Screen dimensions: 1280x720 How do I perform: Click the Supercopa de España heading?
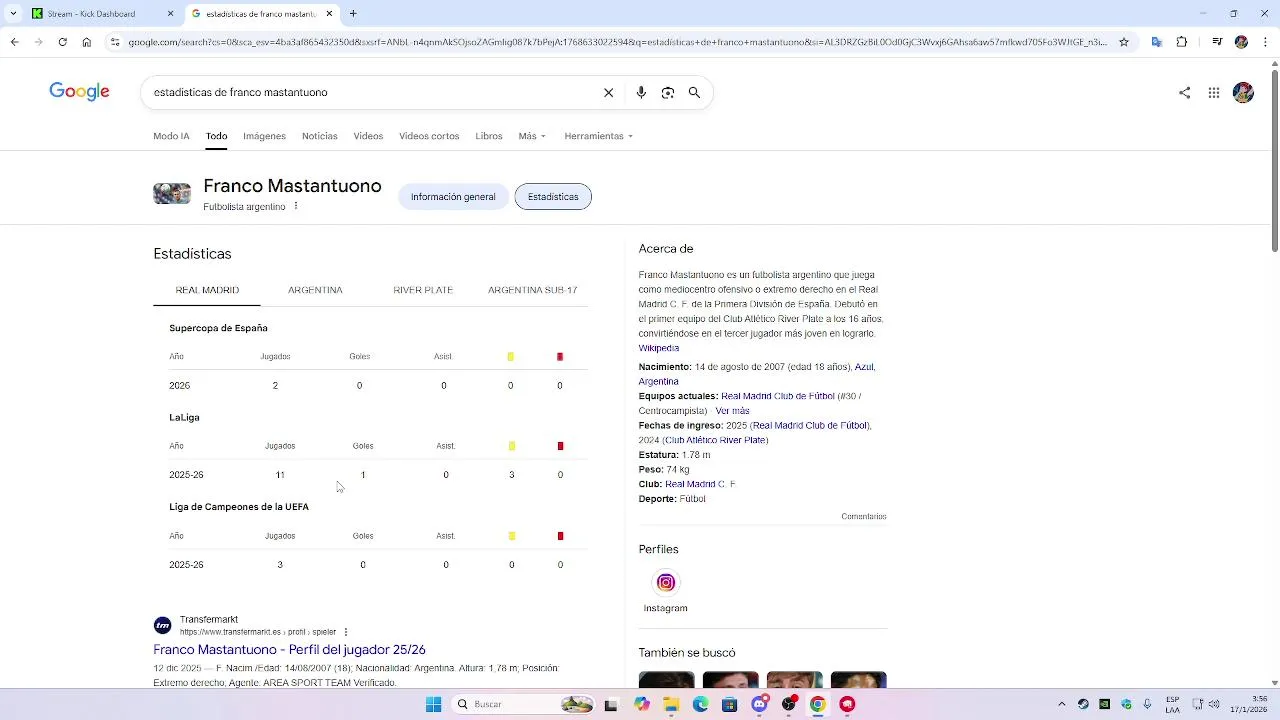[218, 328]
